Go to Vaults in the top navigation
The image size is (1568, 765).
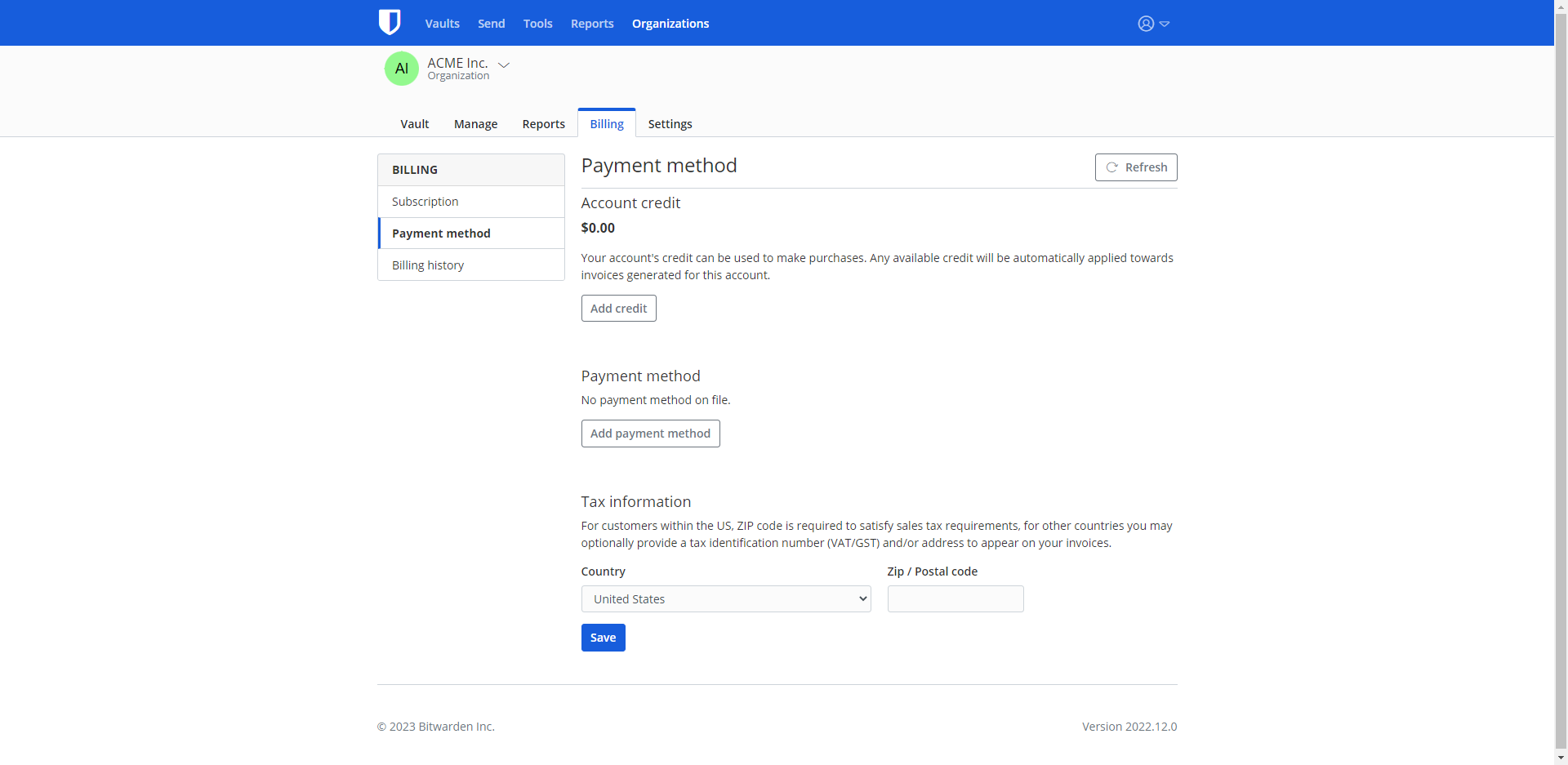pos(443,24)
